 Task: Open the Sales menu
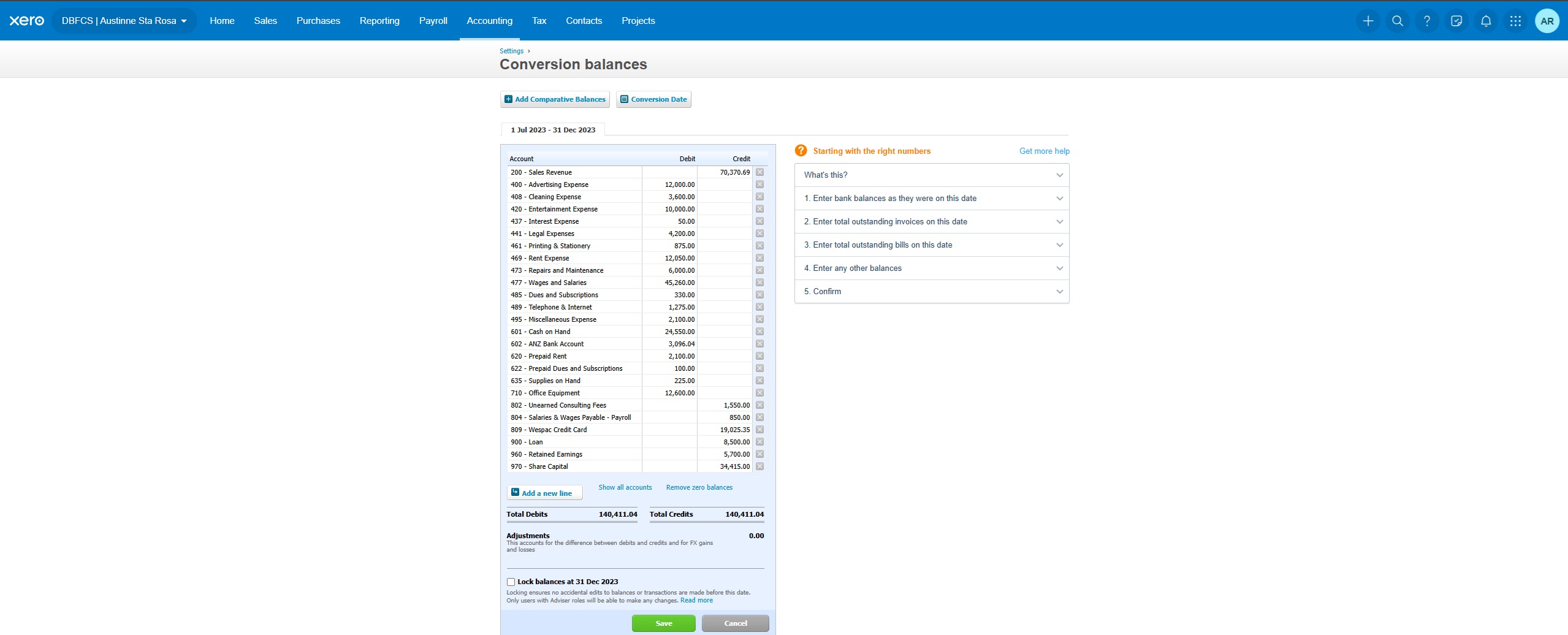265,21
